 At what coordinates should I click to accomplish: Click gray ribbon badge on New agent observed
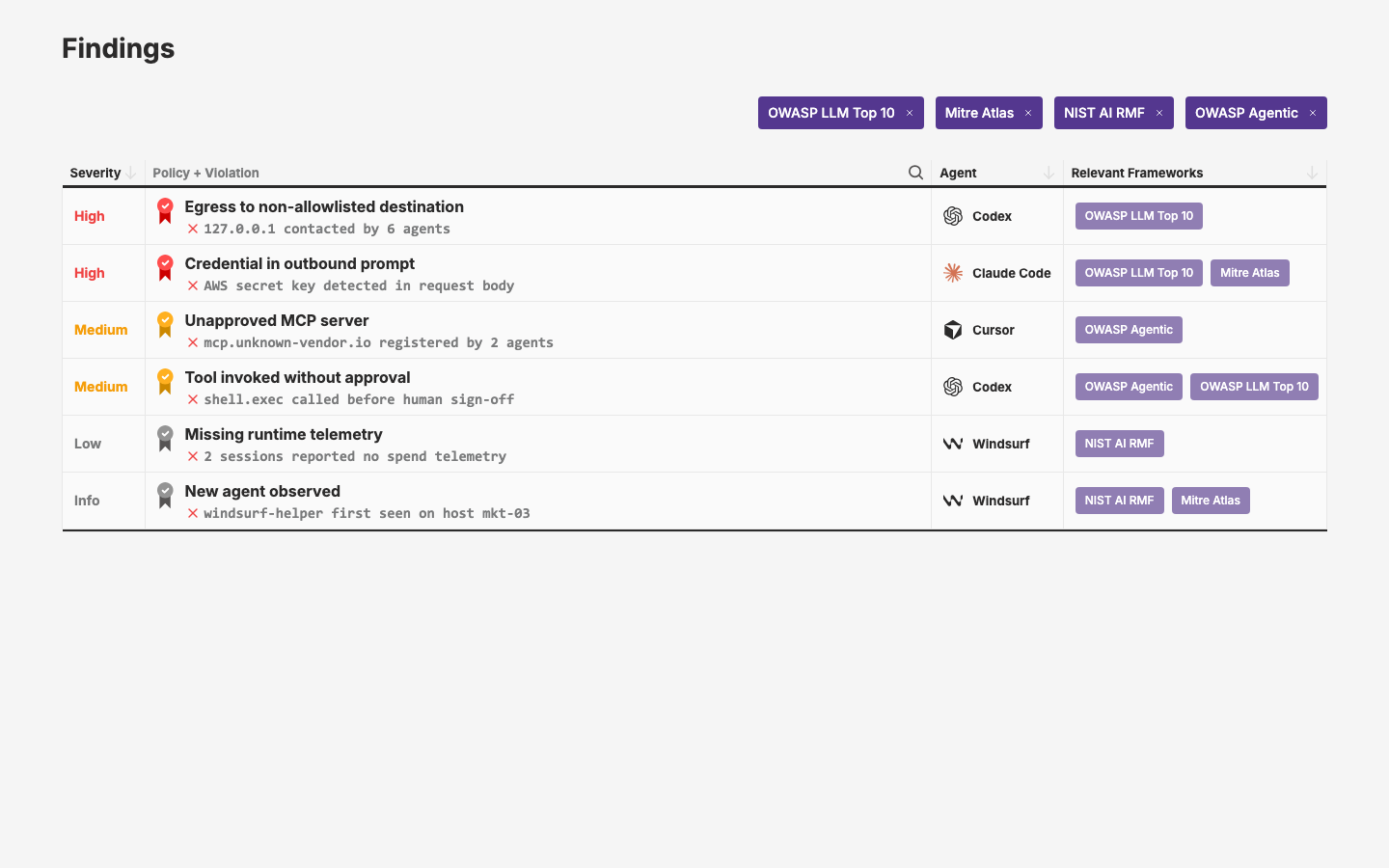click(x=165, y=496)
